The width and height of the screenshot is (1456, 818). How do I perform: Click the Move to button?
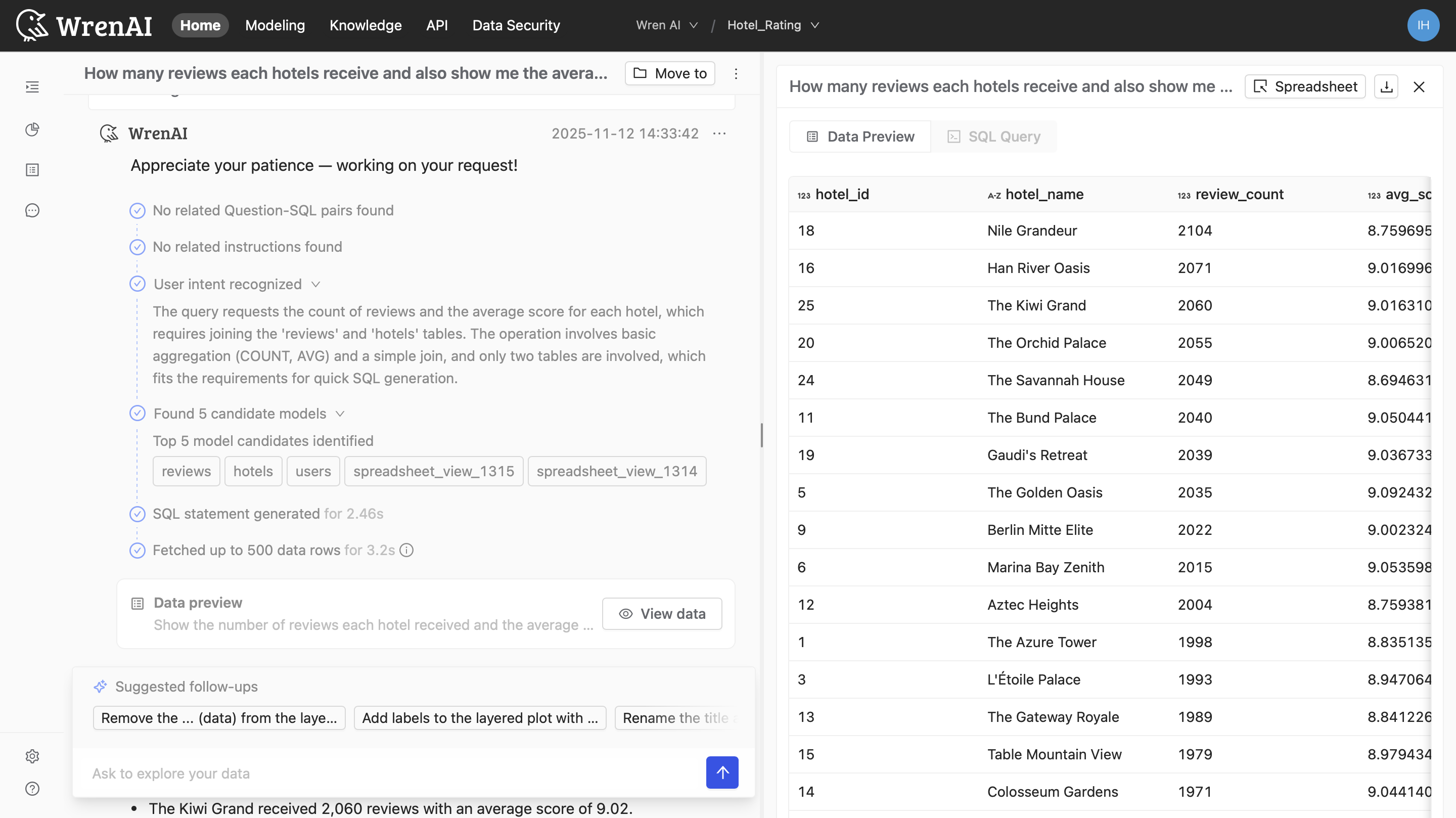pos(670,73)
